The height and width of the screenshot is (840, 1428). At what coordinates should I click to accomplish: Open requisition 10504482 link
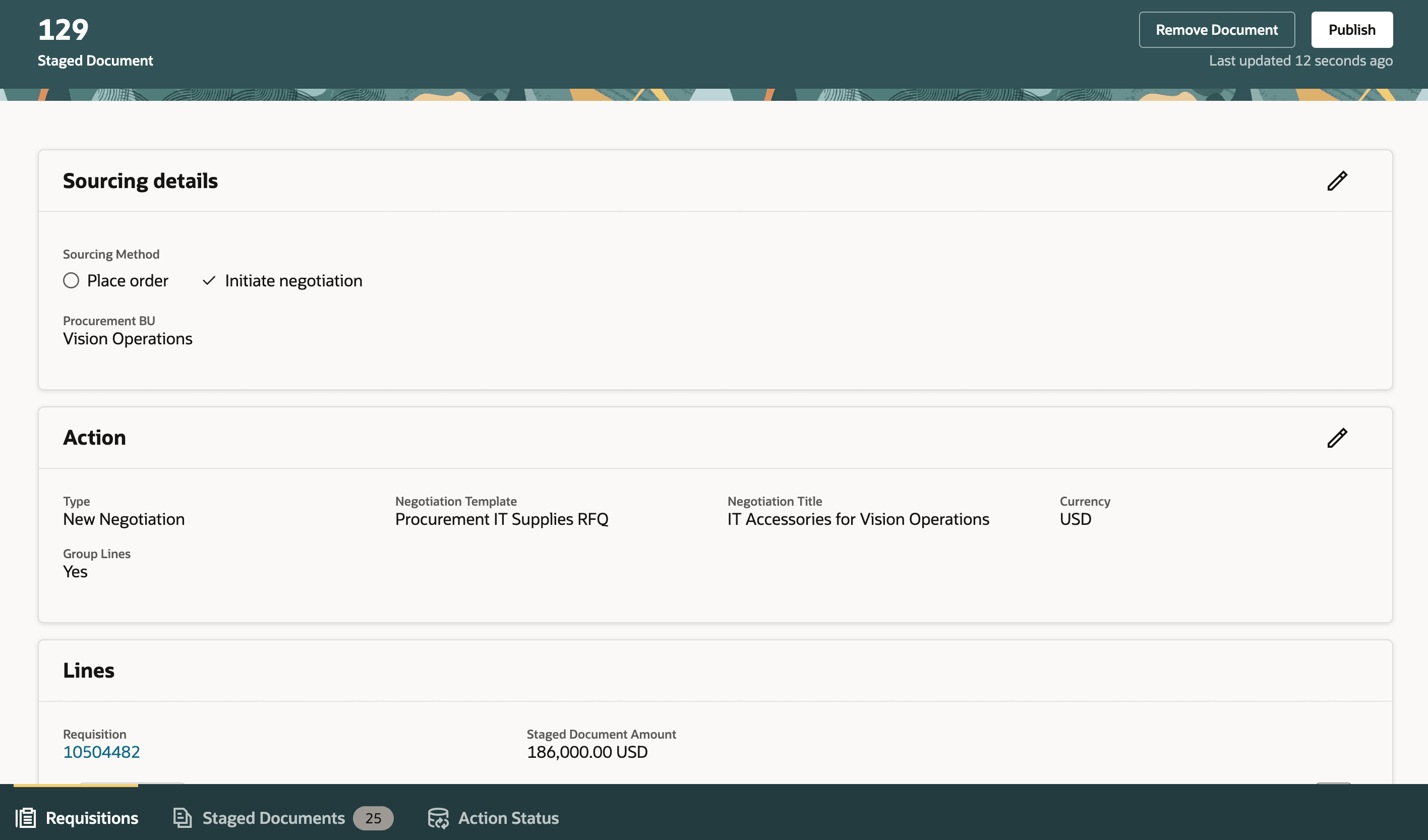(x=101, y=752)
